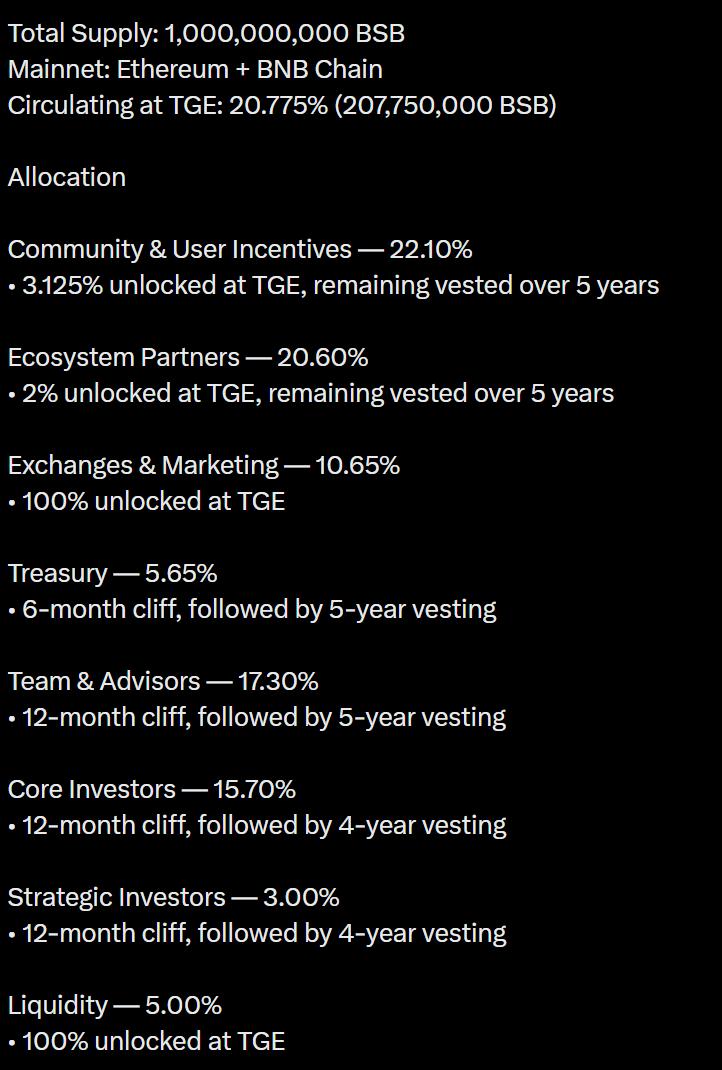Click the Allocation heading

(x=67, y=177)
